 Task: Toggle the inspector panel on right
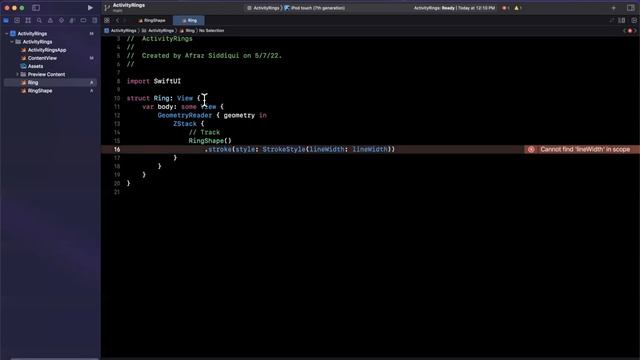point(631,8)
